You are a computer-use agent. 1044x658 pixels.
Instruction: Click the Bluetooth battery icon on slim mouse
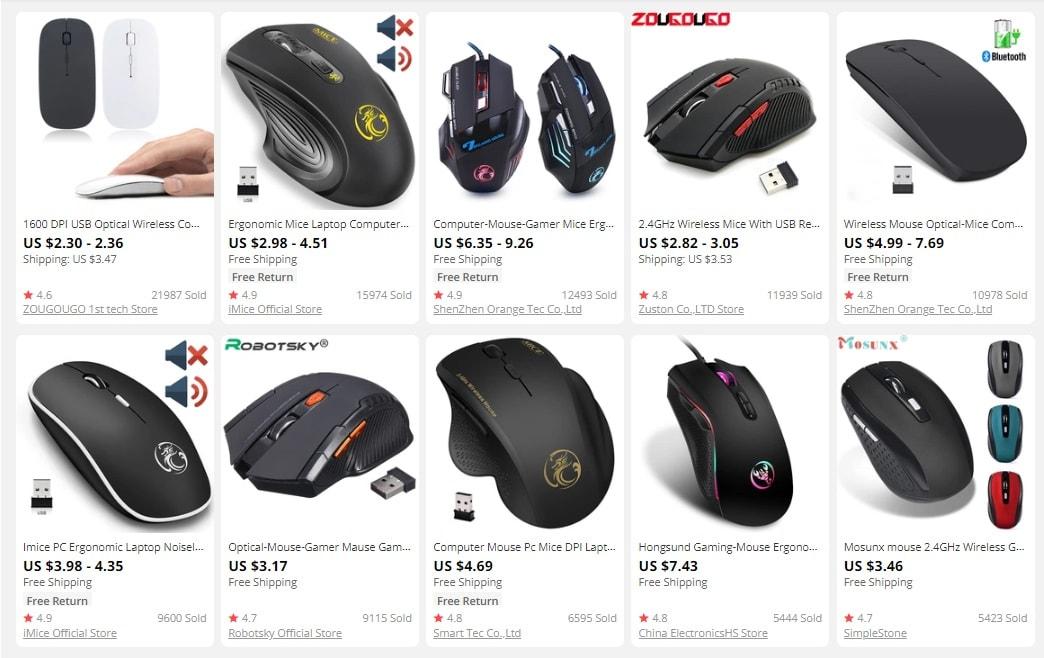pyautogui.click(x=1005, y=41)
